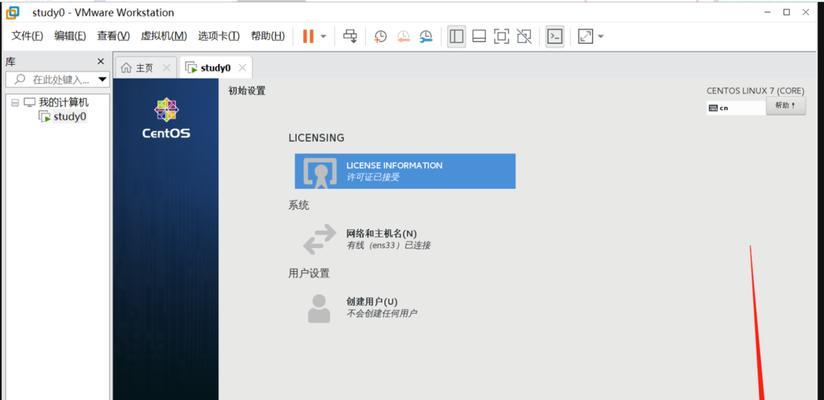
Task: Close the 主页 tab
Action: coord(167,68)
